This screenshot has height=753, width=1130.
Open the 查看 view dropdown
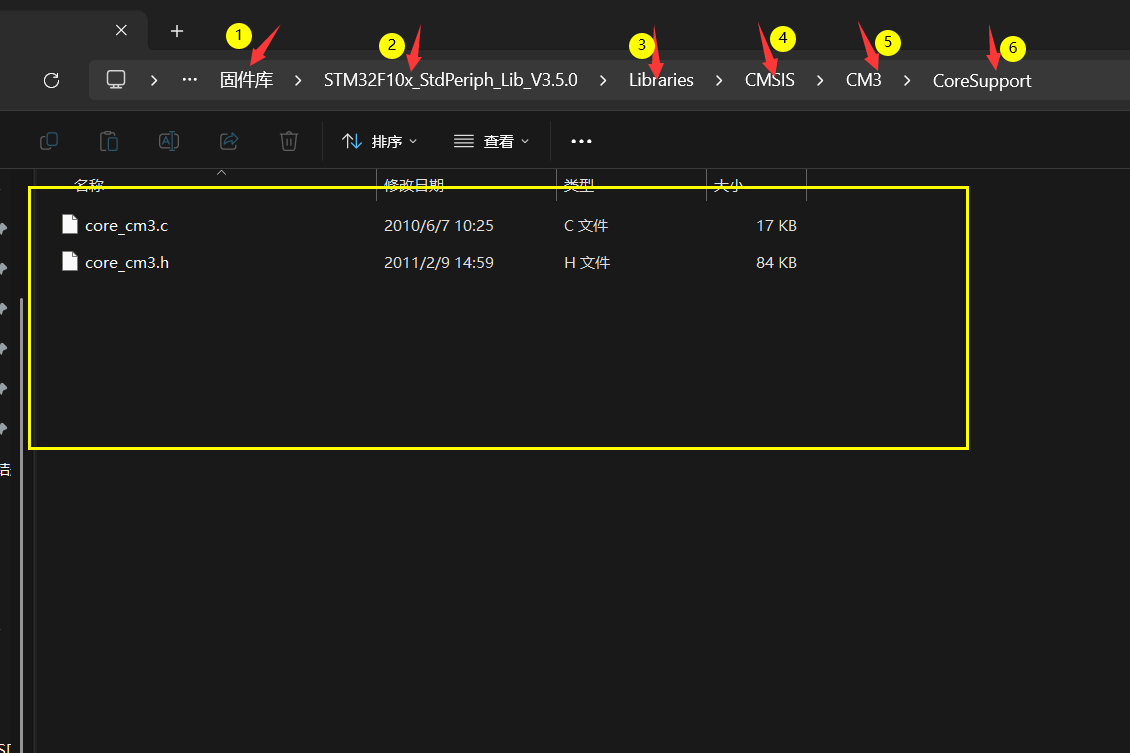491,141
